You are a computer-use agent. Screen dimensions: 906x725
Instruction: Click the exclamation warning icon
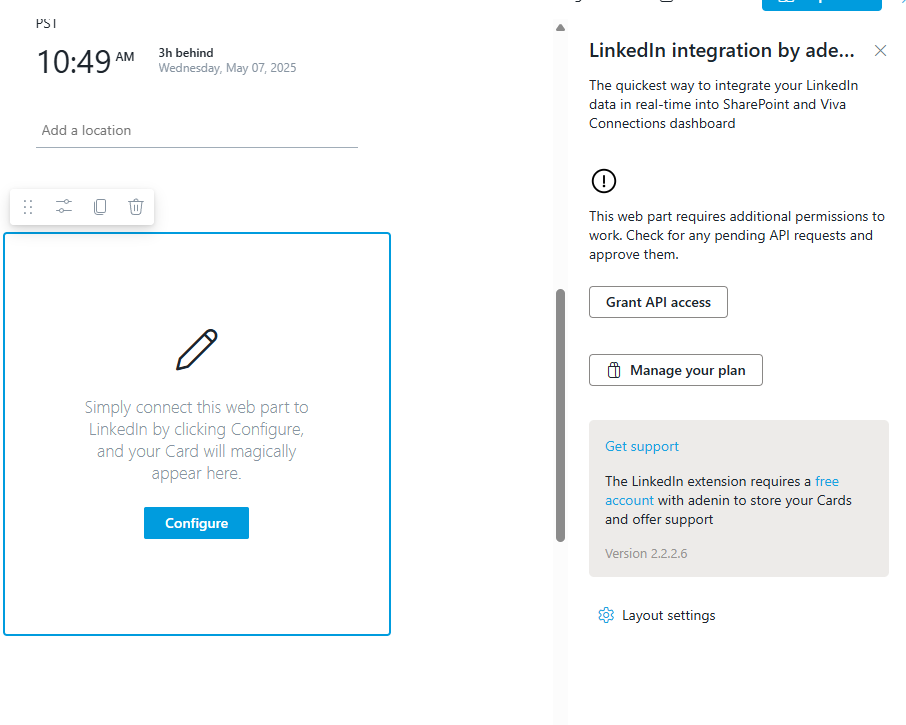pyautogui.click(x=604, y=181)
